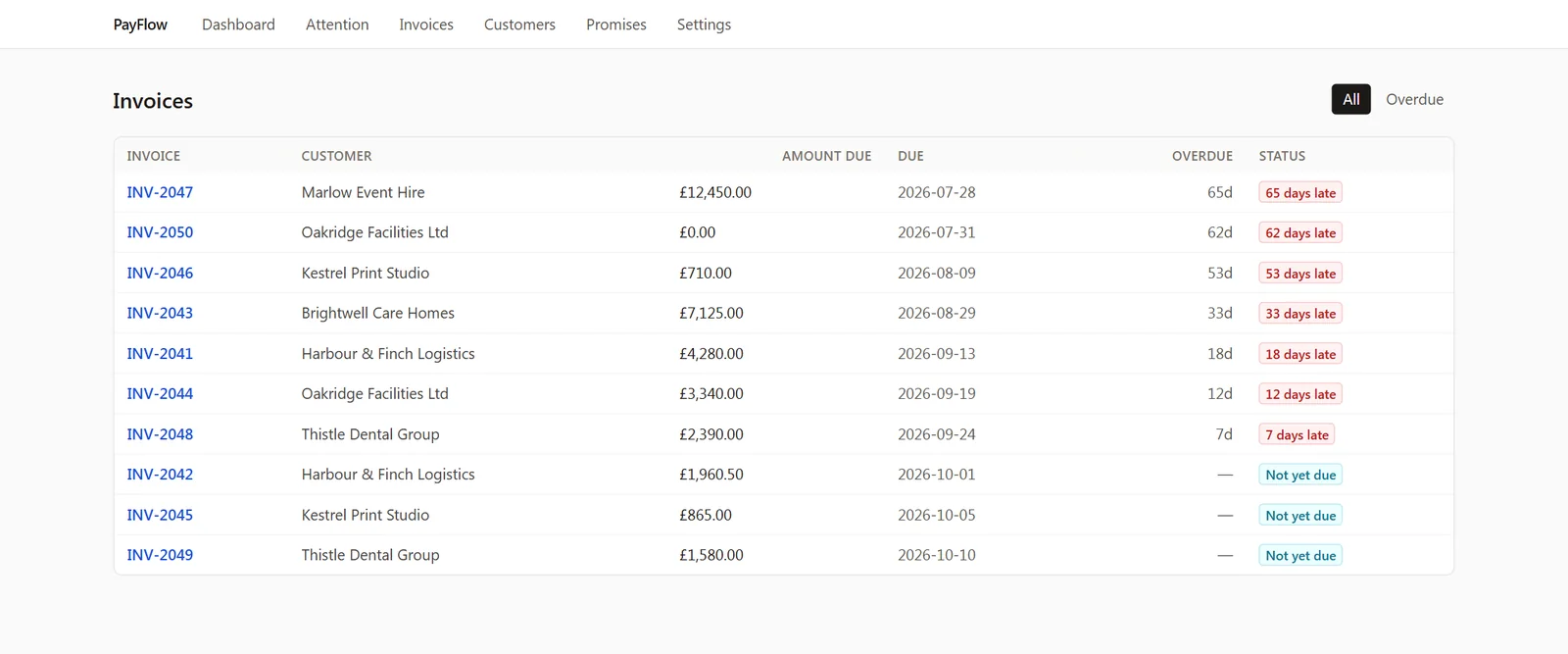The image size is (1568, 654).
Task: Select the Marlow Event Hire customer cell
Action: [x=363, y=192]
